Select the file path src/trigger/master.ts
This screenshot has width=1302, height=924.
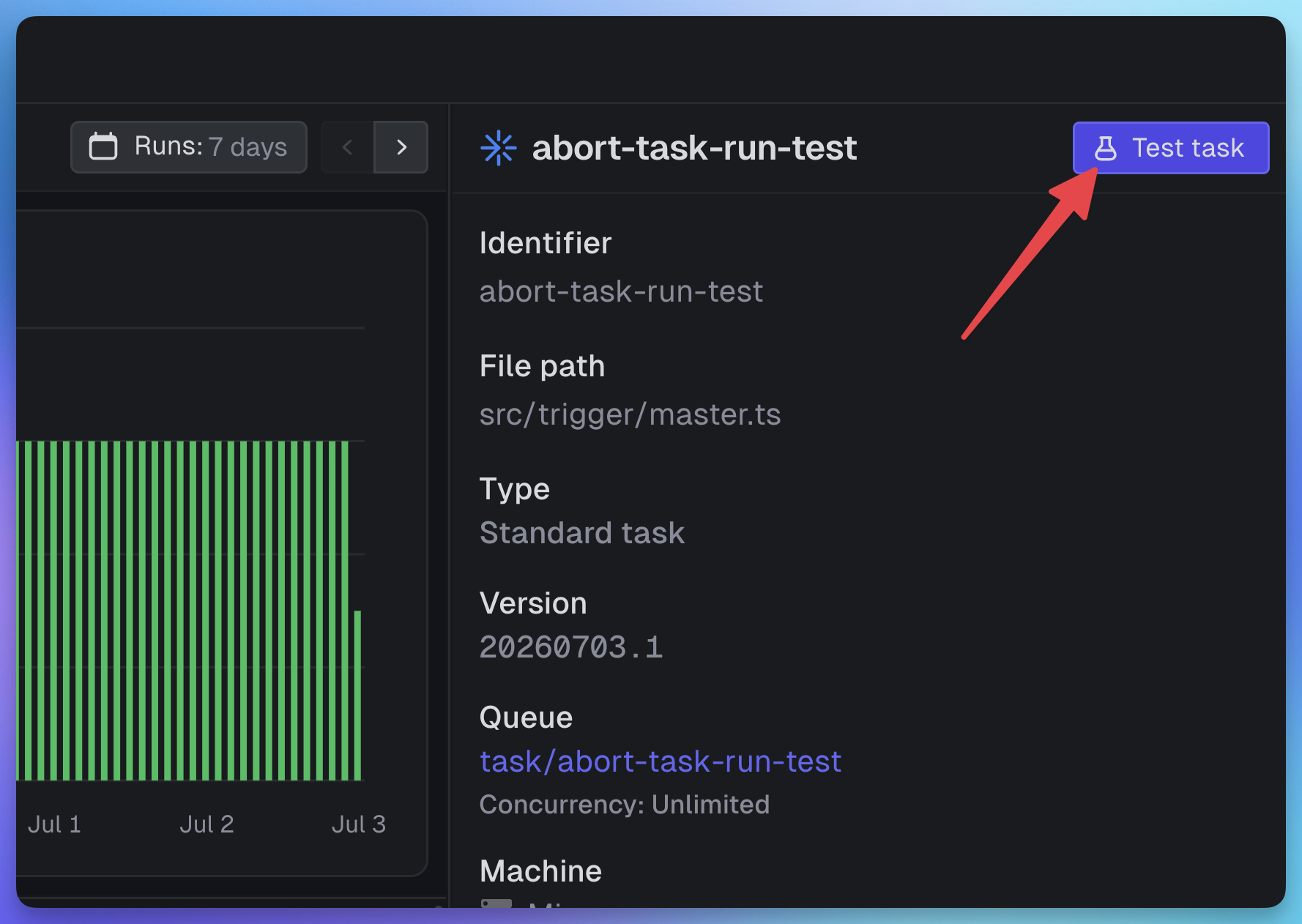click(x=630, y=414)
